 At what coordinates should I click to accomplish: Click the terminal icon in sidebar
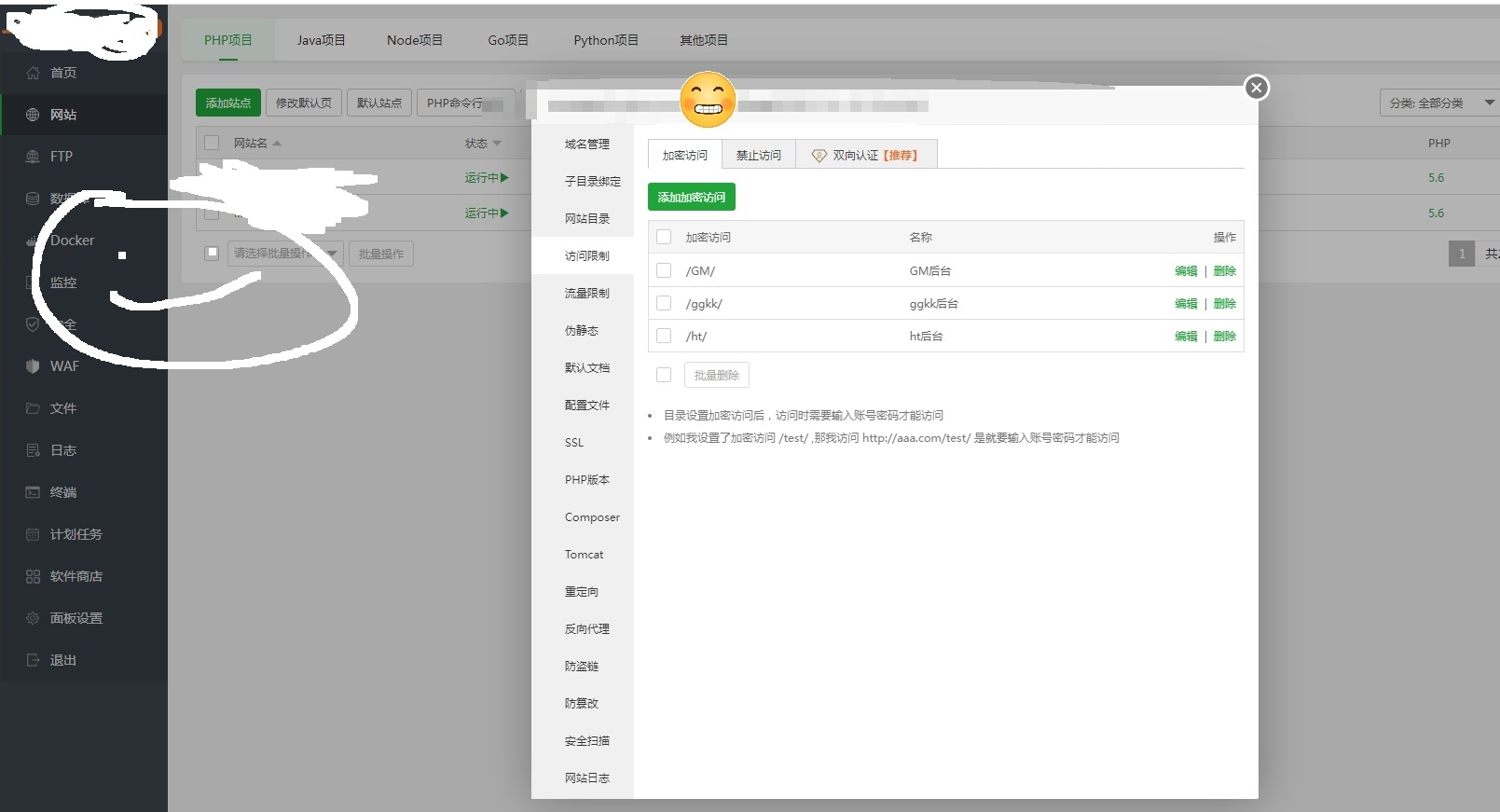(x=33, y=492)
